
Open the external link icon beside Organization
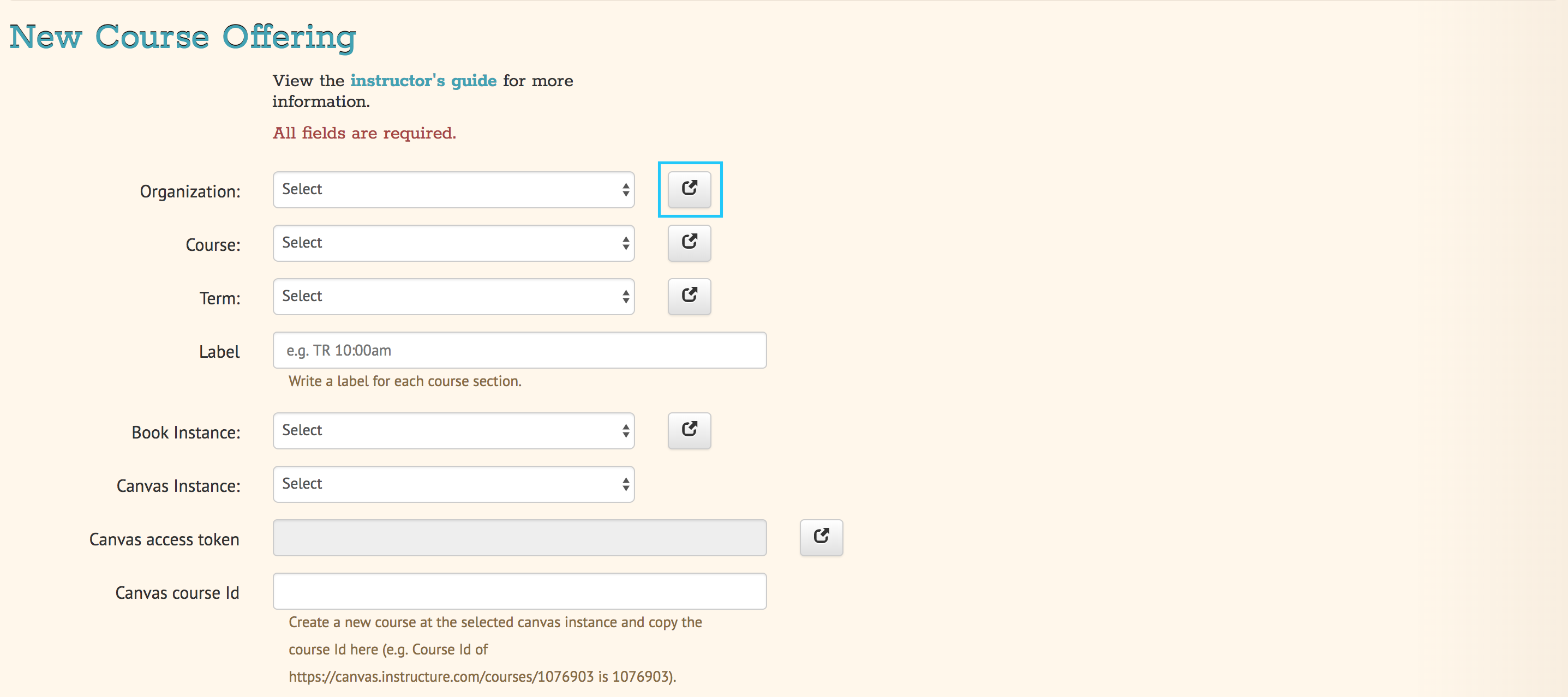pos(689,189)
